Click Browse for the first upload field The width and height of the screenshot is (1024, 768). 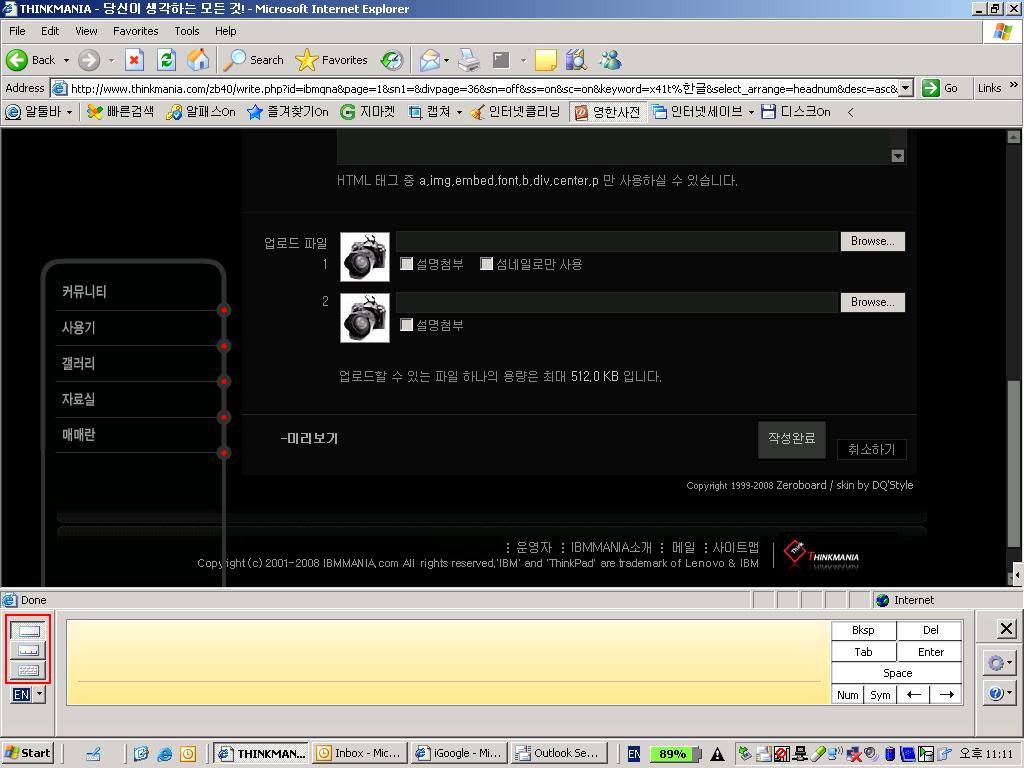click(871, 241)
